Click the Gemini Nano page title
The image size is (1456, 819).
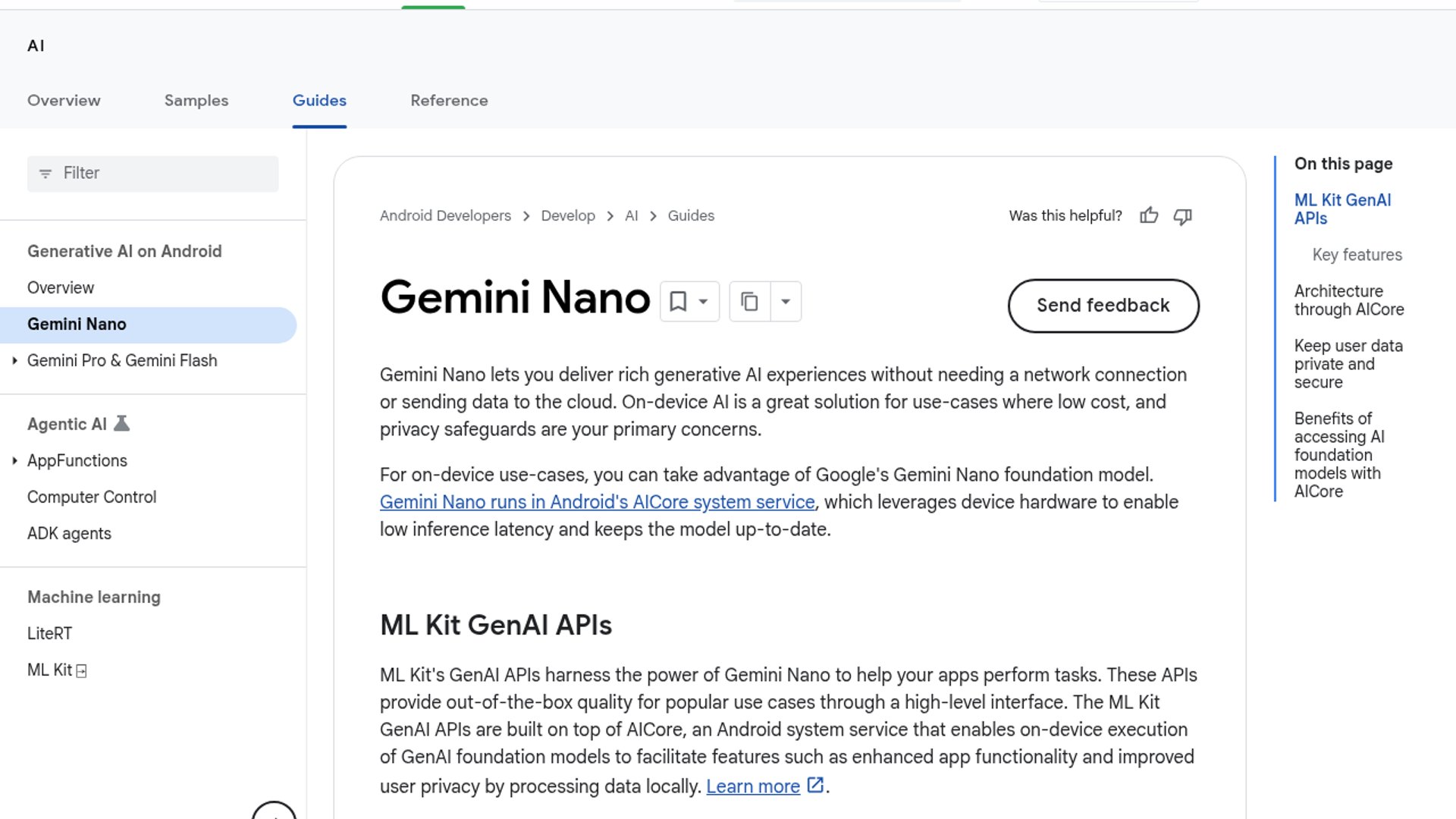(515, 297)
